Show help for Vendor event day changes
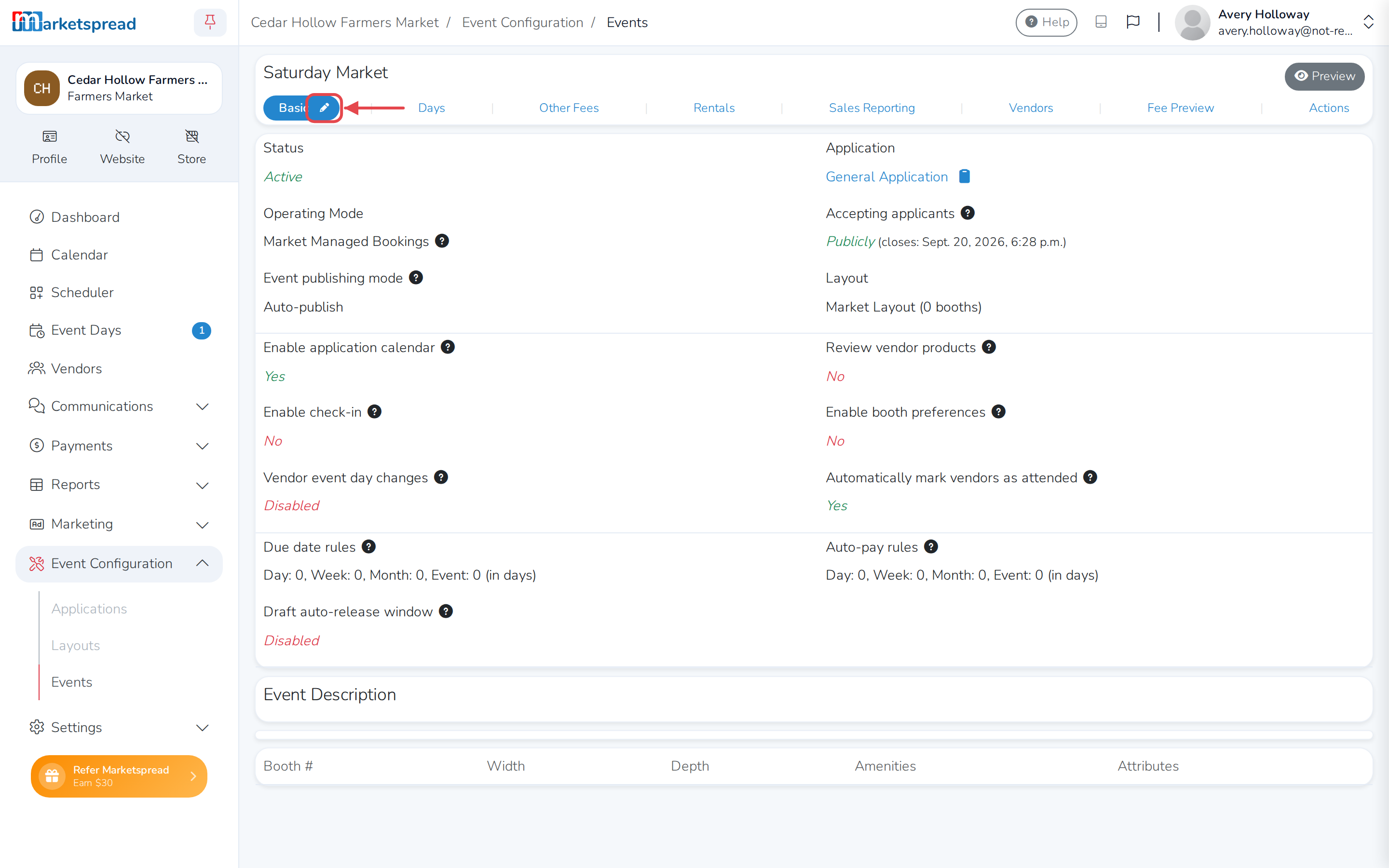The image size is (1389, 868). (441, 477)
